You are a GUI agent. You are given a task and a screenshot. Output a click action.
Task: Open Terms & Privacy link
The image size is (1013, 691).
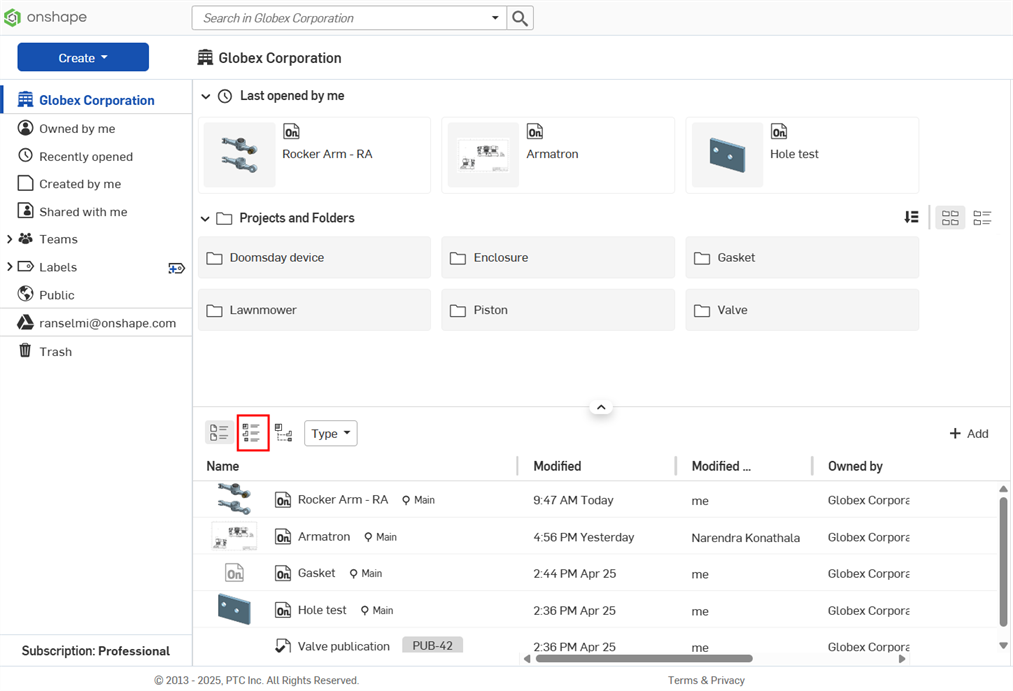coord(705,680)
